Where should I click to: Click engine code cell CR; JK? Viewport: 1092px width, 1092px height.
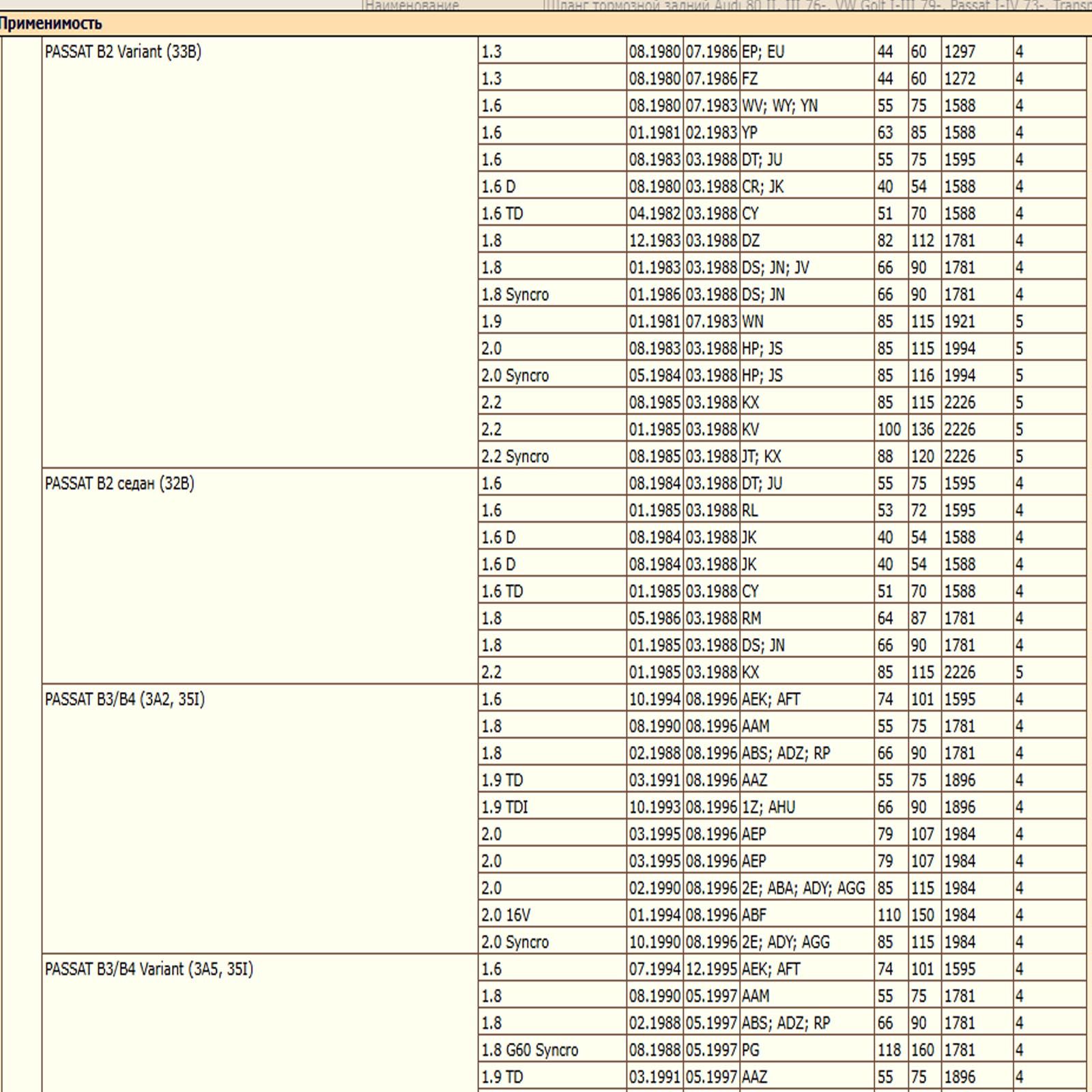(x=807, y=187)
